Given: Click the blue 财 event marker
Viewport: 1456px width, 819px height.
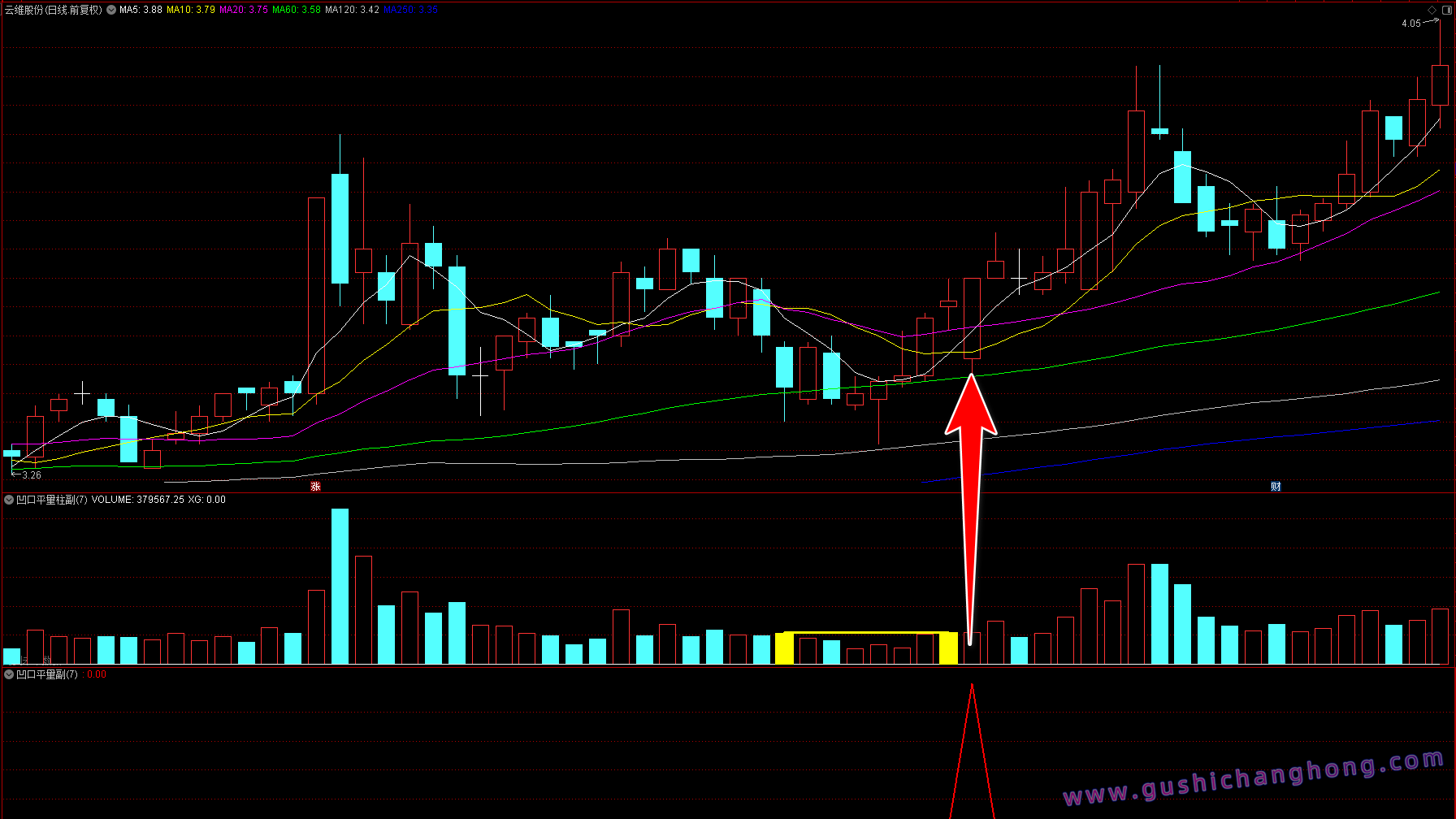Looking at the screenshot, I should [1276, 487].
